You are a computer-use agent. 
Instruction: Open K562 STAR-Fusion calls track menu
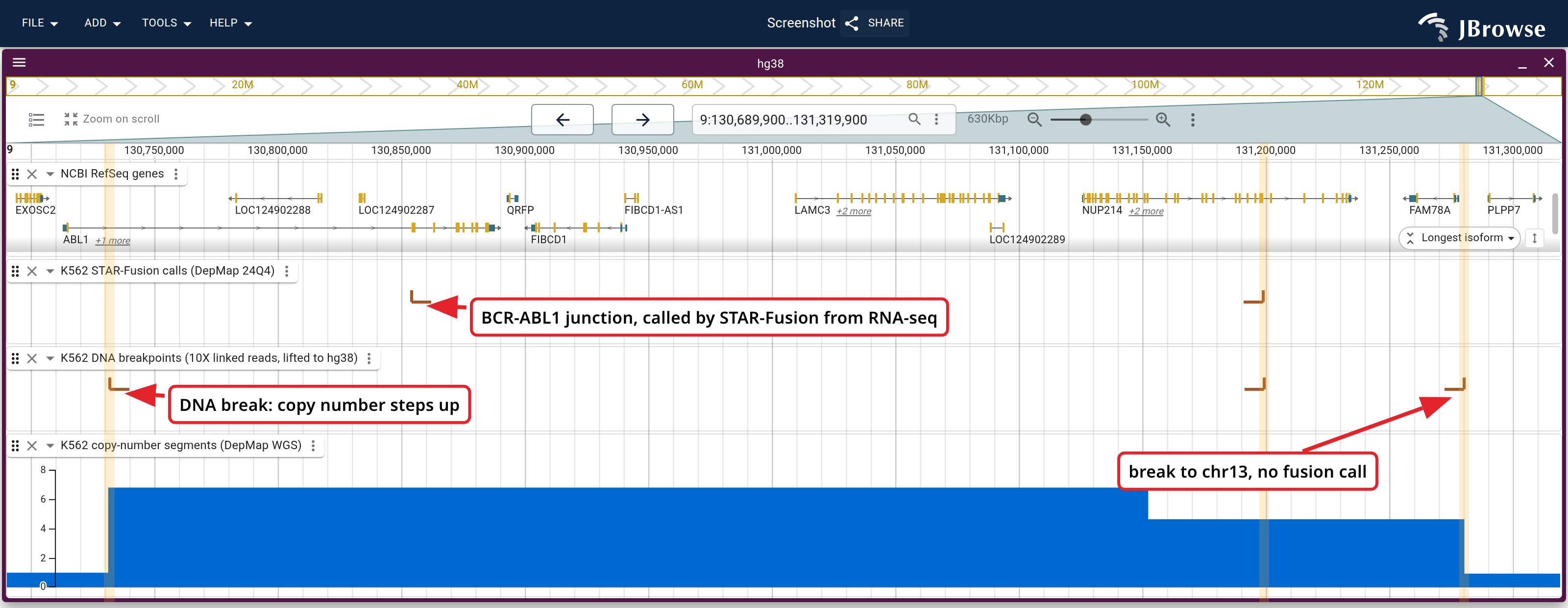coord(287,271)
